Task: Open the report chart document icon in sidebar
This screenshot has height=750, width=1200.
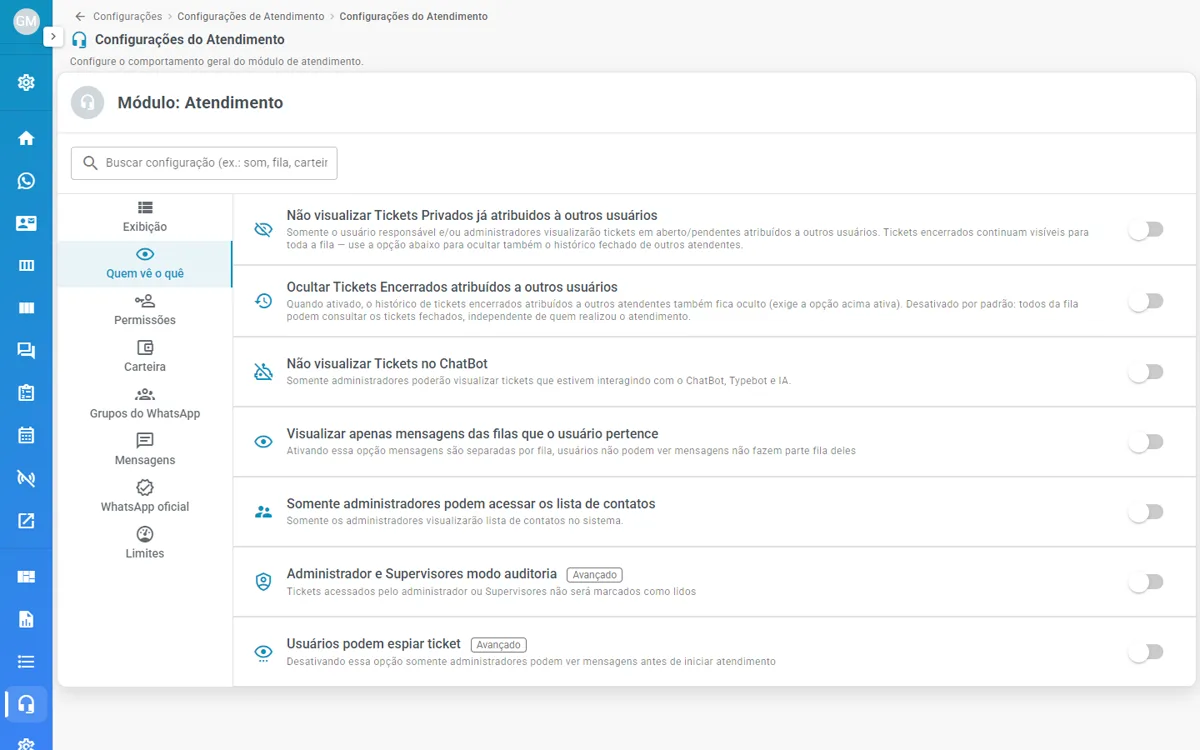Action: (x=26, y=619)
